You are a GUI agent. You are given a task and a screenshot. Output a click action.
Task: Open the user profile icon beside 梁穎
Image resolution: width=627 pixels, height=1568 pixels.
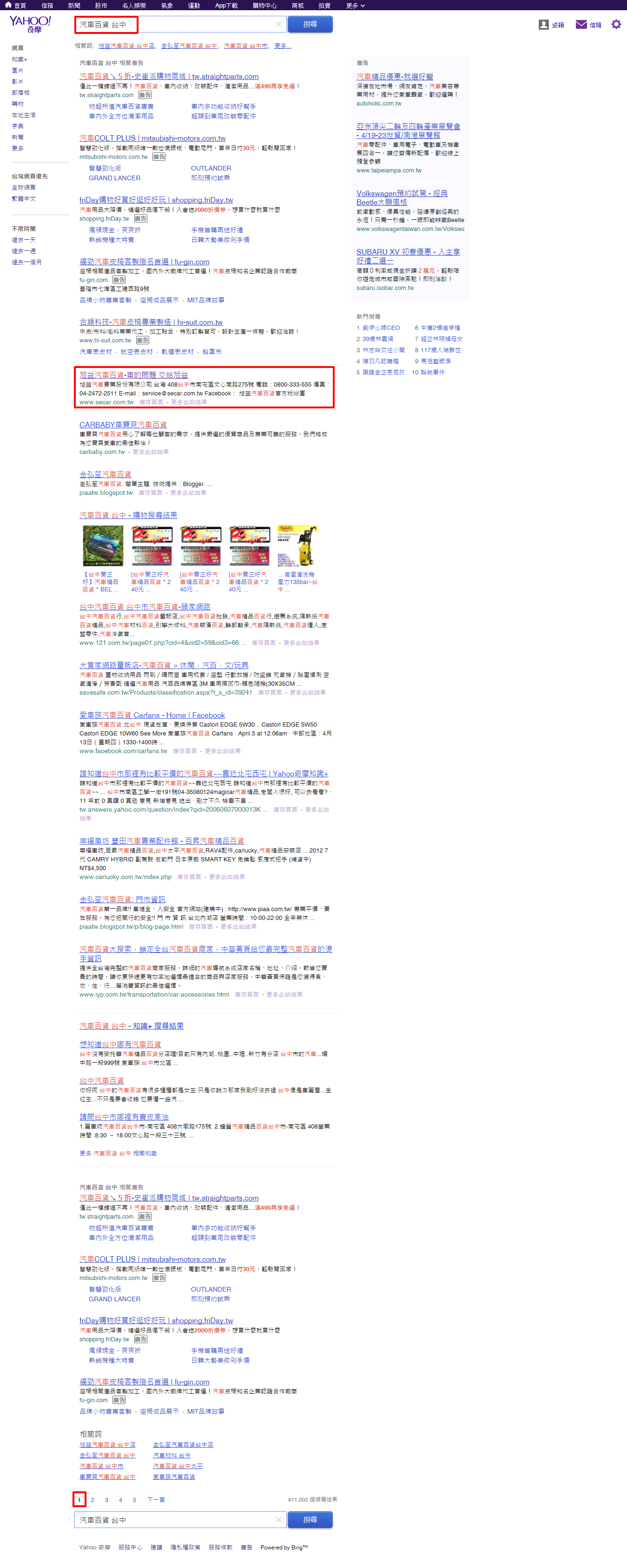coord(544,24)
